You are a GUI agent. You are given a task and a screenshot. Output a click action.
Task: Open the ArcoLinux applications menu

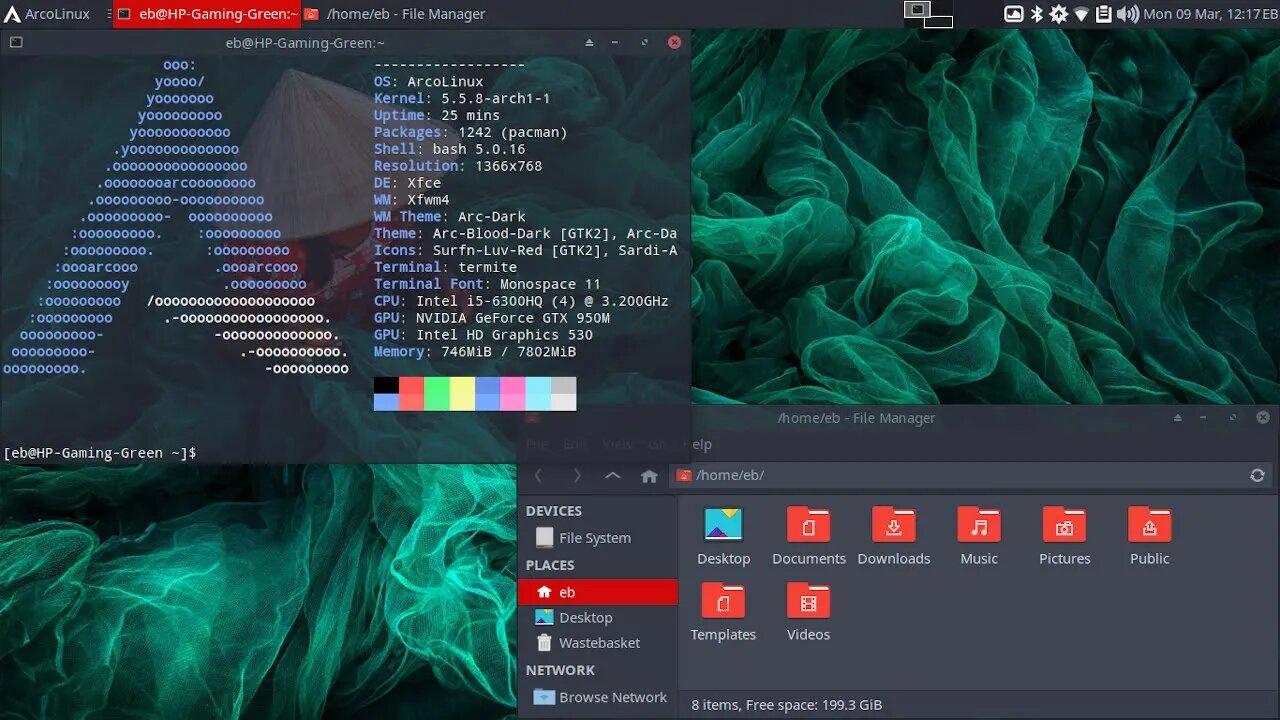[47, 14]
